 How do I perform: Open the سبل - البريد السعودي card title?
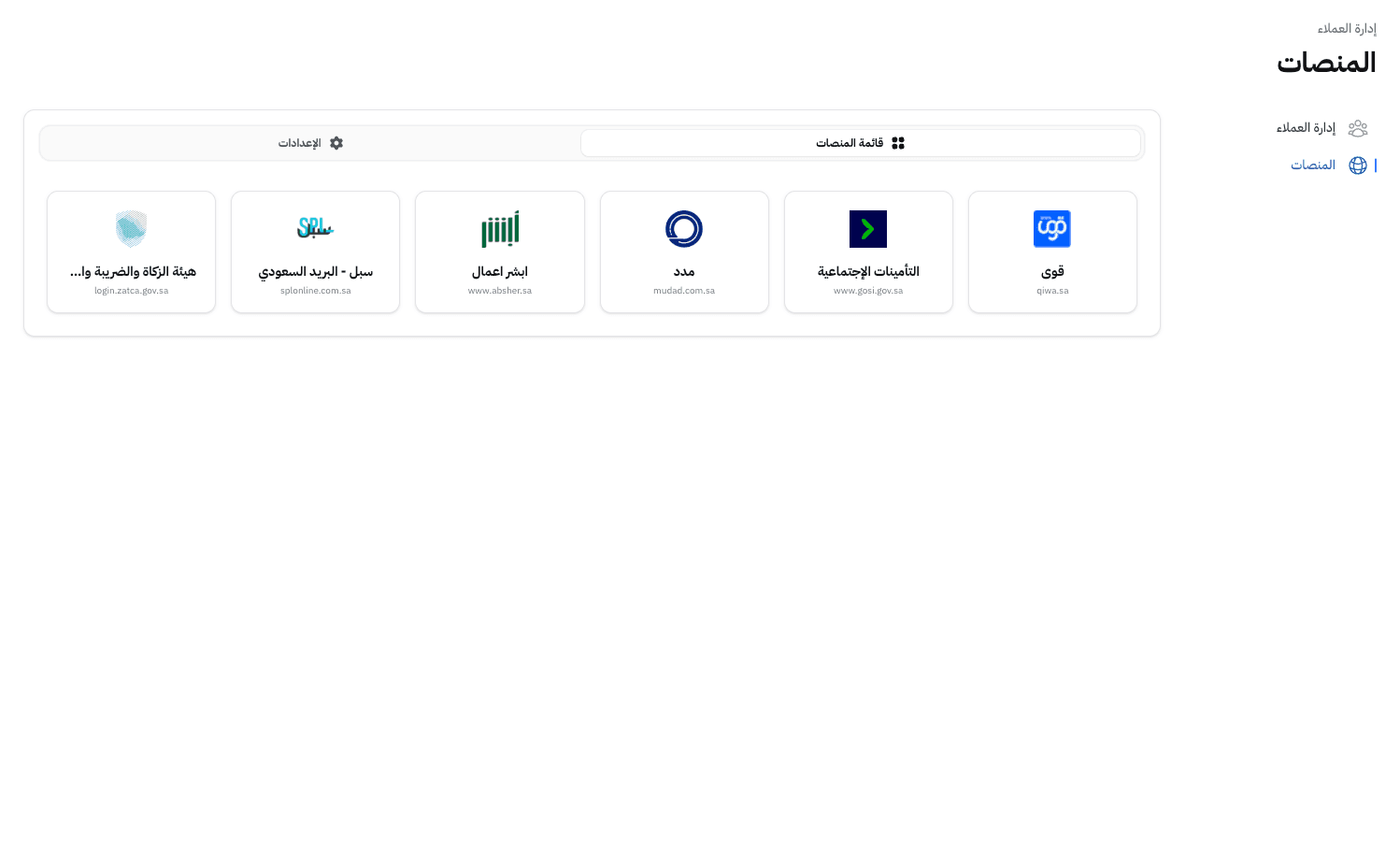(x=316, y=271)
